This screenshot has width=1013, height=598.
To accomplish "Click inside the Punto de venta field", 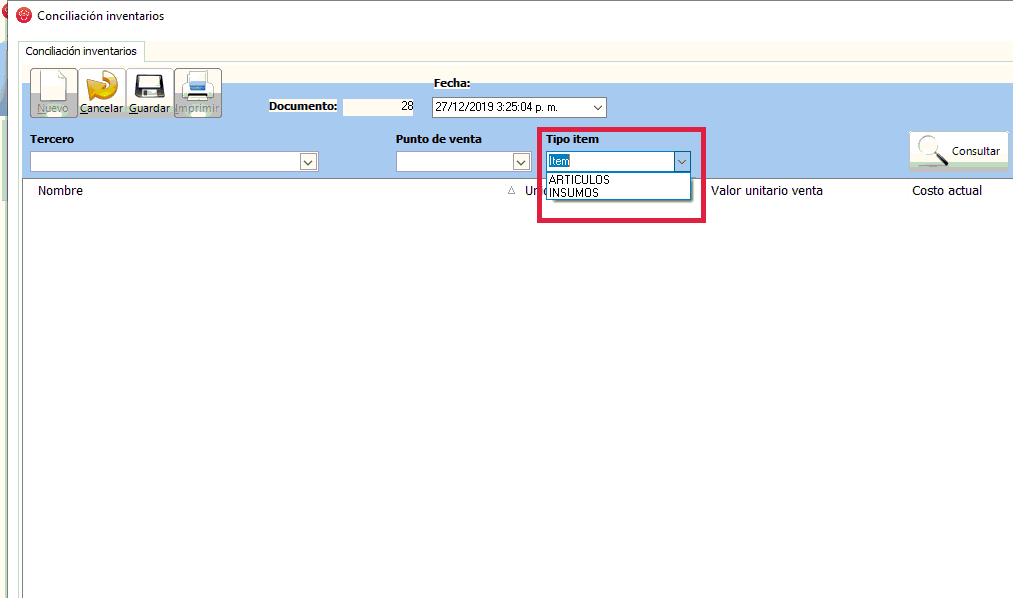I will click(x=453, y=161).
